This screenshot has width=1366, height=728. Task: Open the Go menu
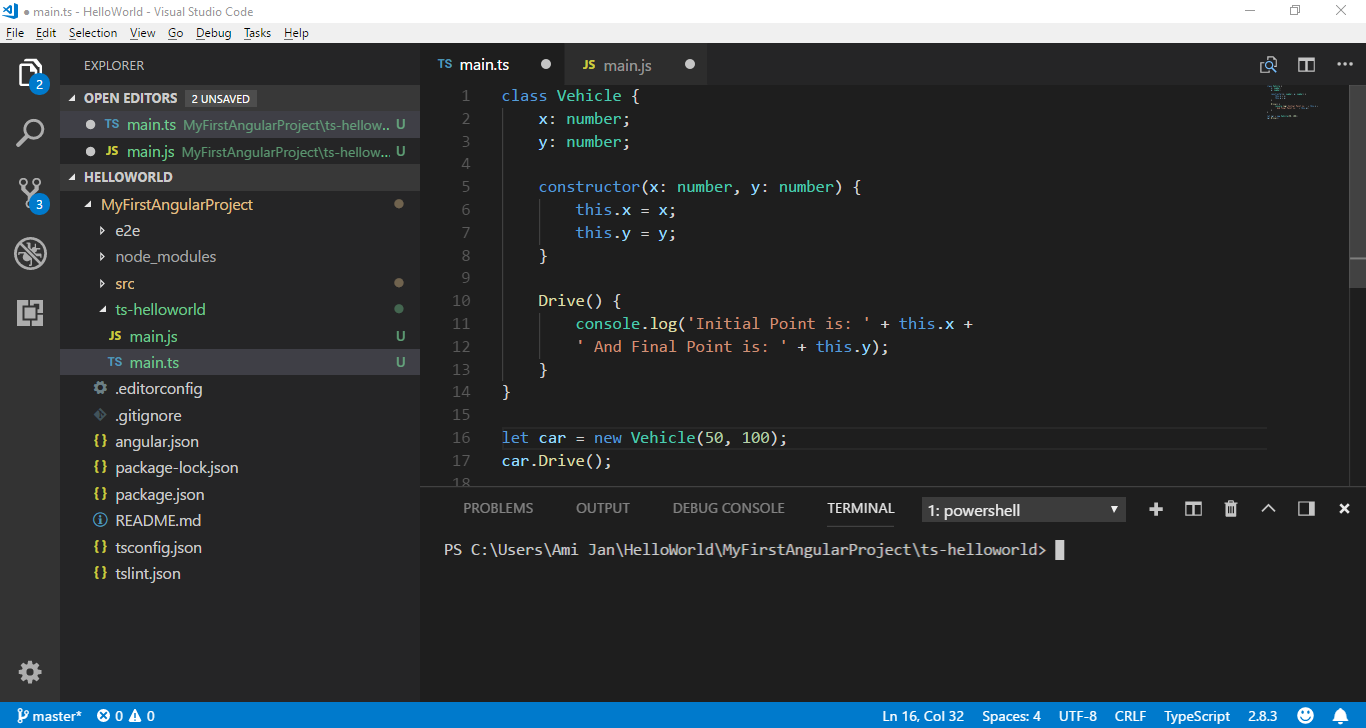175,33
